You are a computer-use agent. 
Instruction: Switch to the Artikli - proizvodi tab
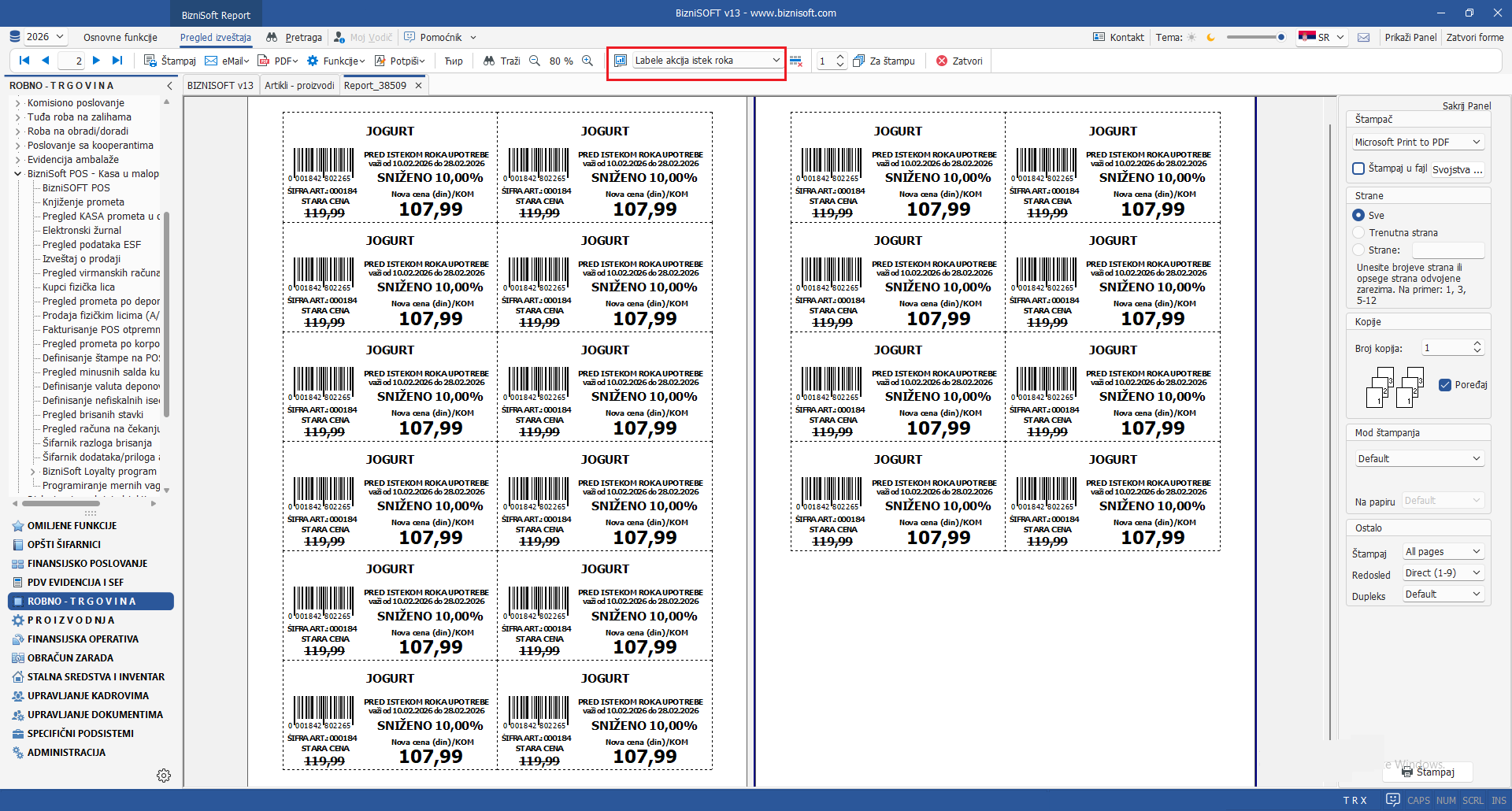click(299, 86)
